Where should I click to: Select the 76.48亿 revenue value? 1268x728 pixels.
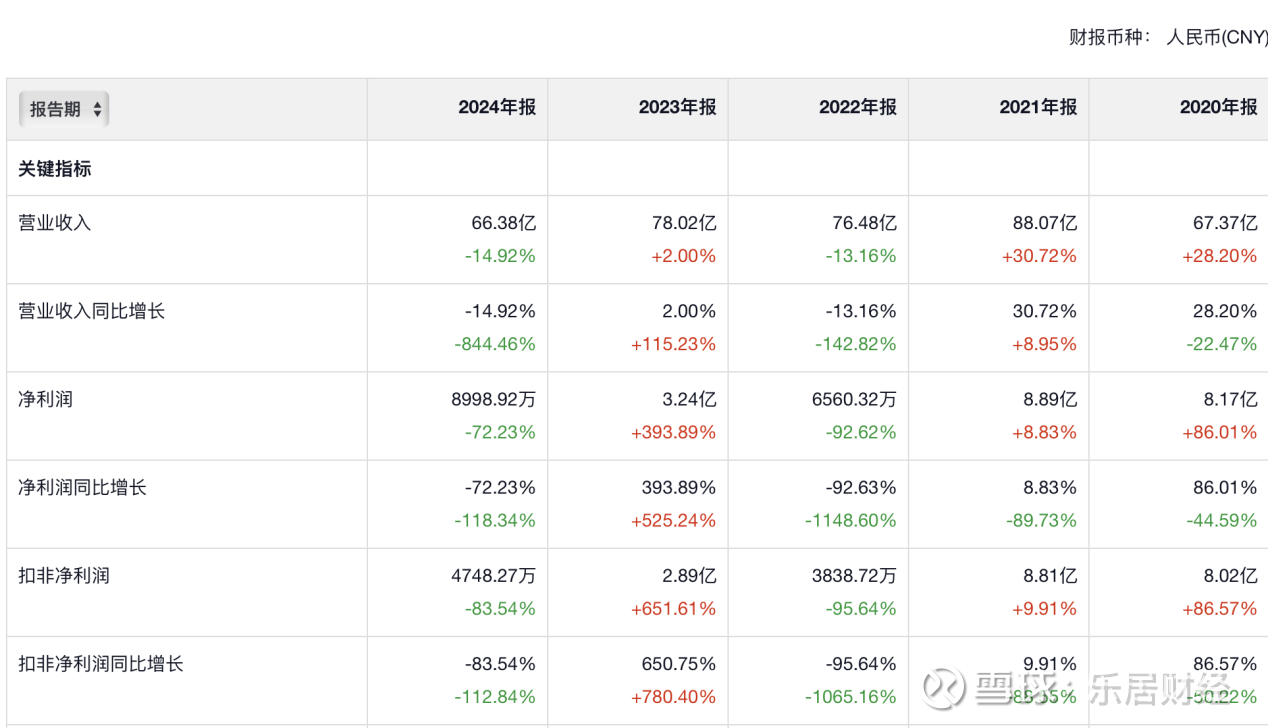(865, 223)
